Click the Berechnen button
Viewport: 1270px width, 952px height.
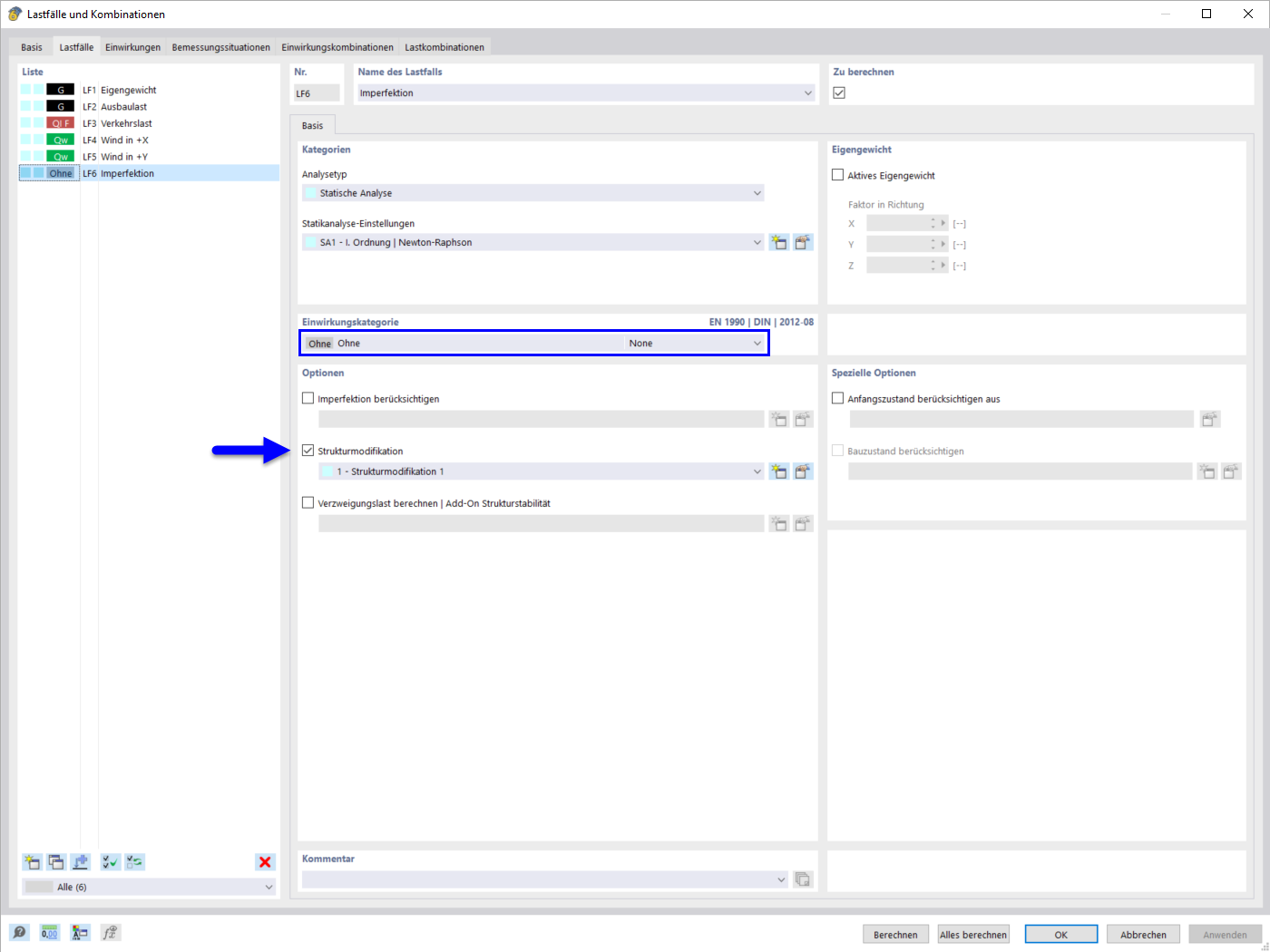coord(895,935)
